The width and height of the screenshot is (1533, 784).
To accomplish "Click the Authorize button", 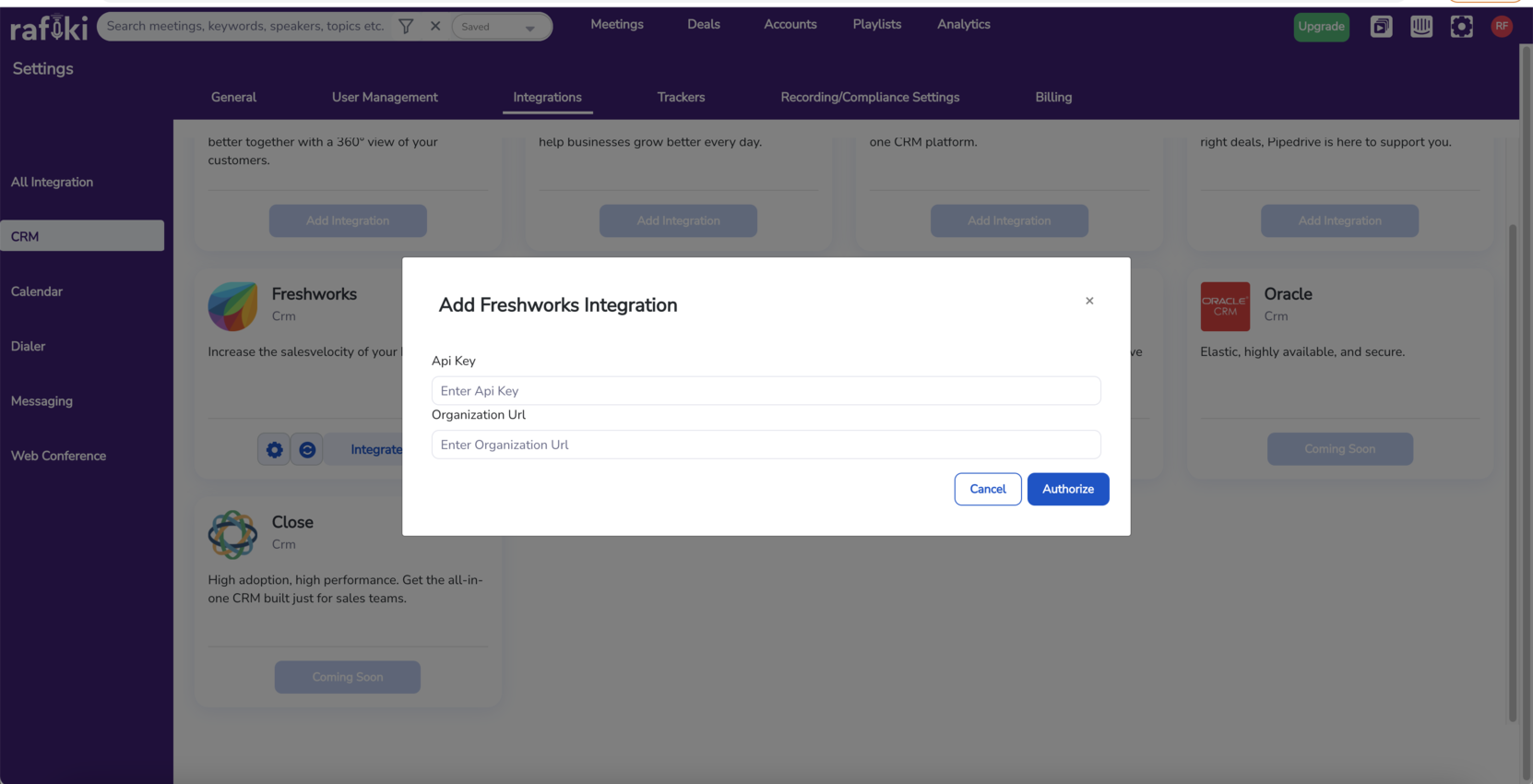I will [1068, 489].
